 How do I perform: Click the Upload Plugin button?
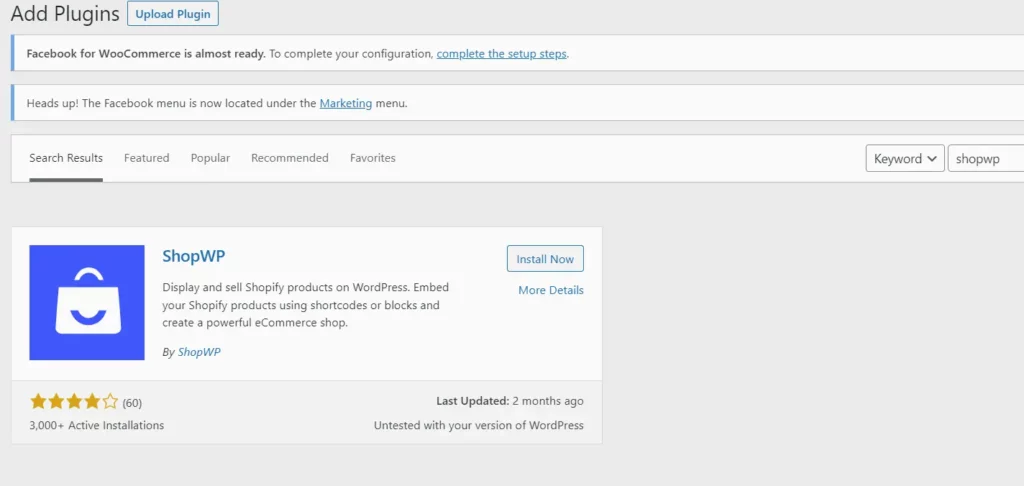coord(172,14)
